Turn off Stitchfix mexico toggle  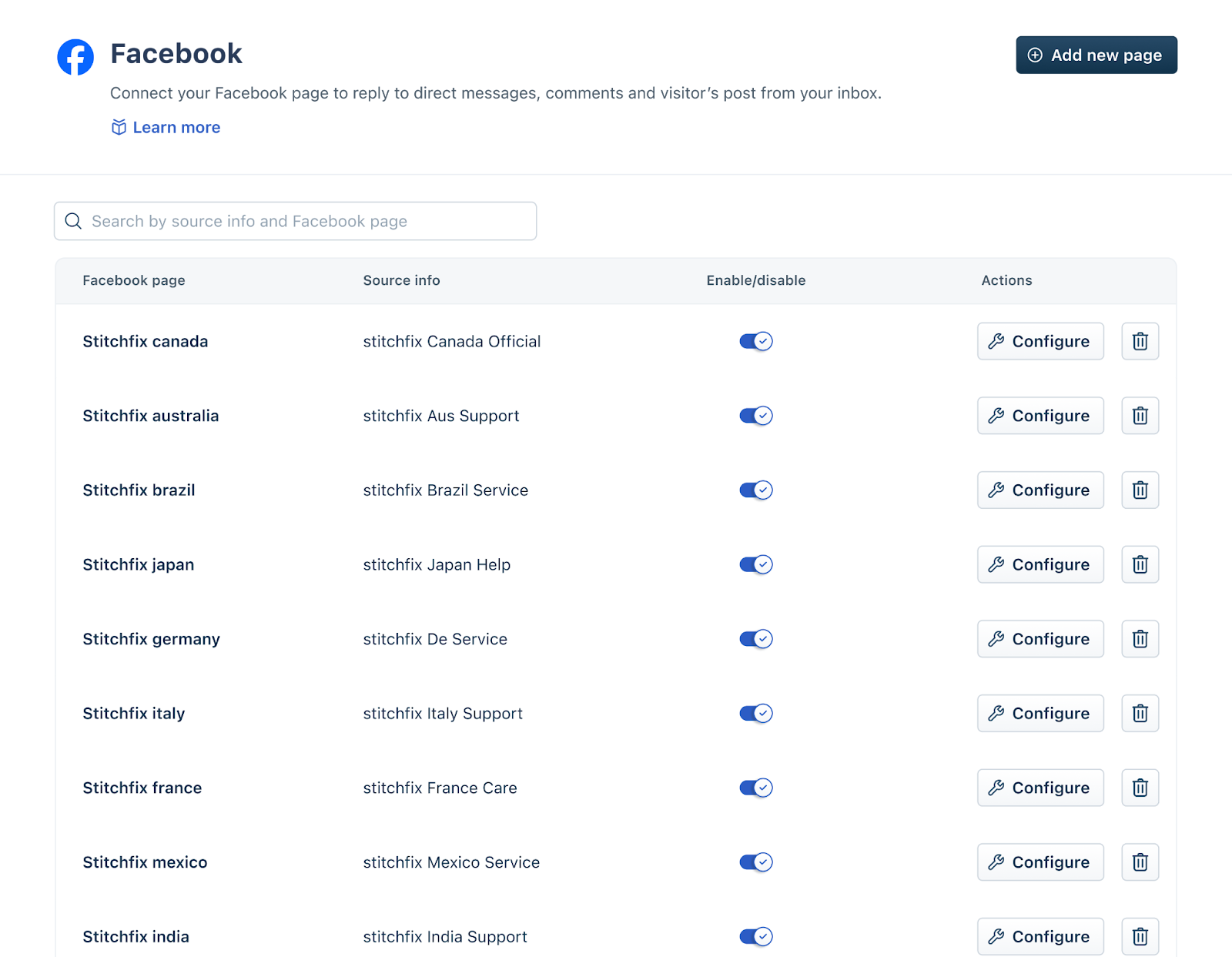point(755,862)
